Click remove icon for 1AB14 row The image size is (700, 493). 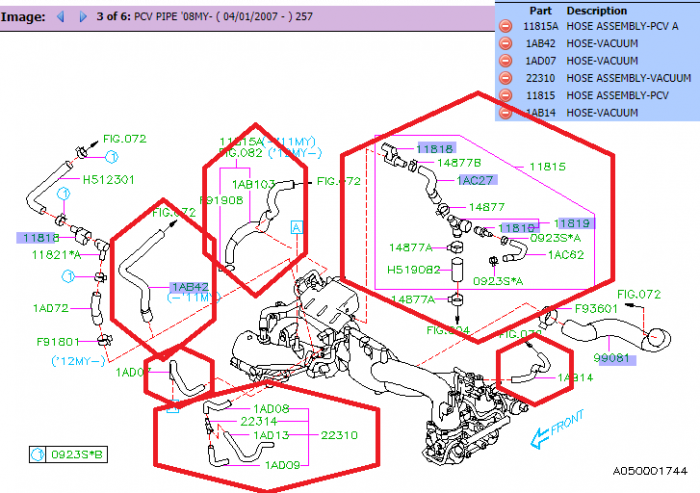tap(507, 113)
